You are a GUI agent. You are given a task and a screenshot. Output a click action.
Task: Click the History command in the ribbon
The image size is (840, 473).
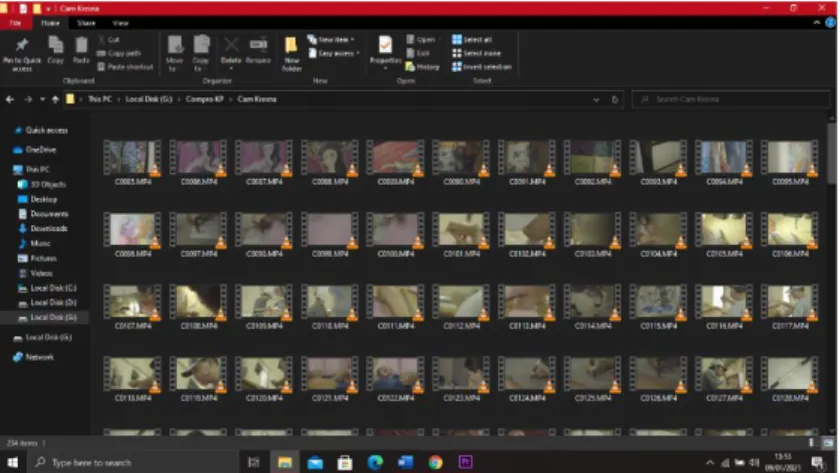click(422, 67)
